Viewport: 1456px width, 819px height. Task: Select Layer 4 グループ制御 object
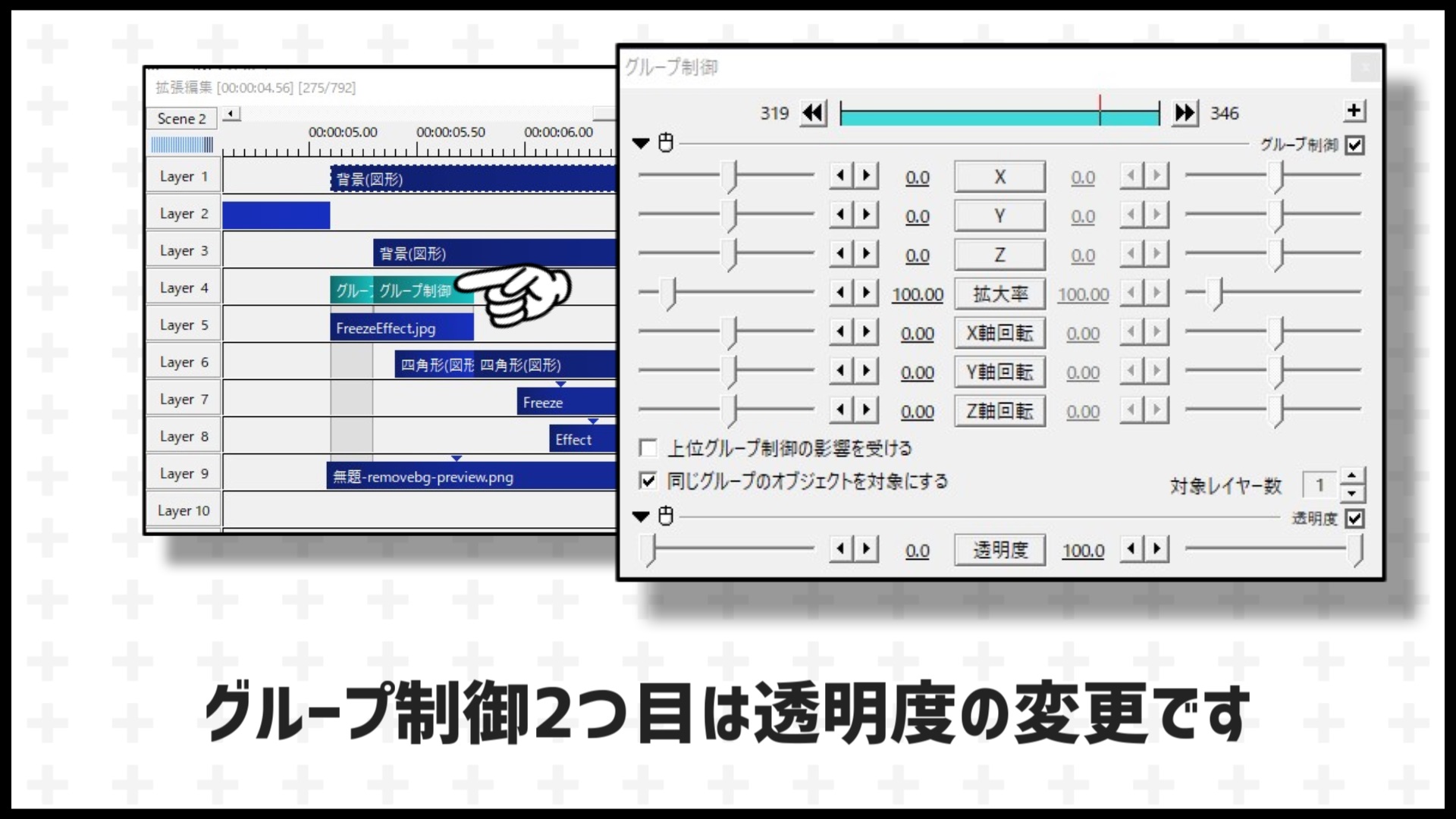pyautogui.click(x=419, y=289)
